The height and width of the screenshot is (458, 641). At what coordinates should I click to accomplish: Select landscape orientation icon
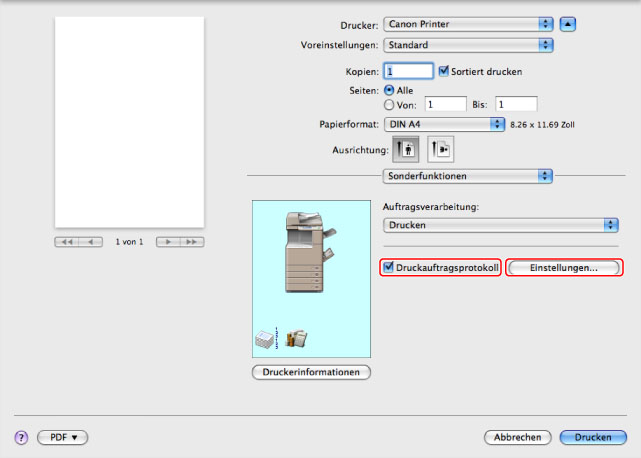pos(441,149)
